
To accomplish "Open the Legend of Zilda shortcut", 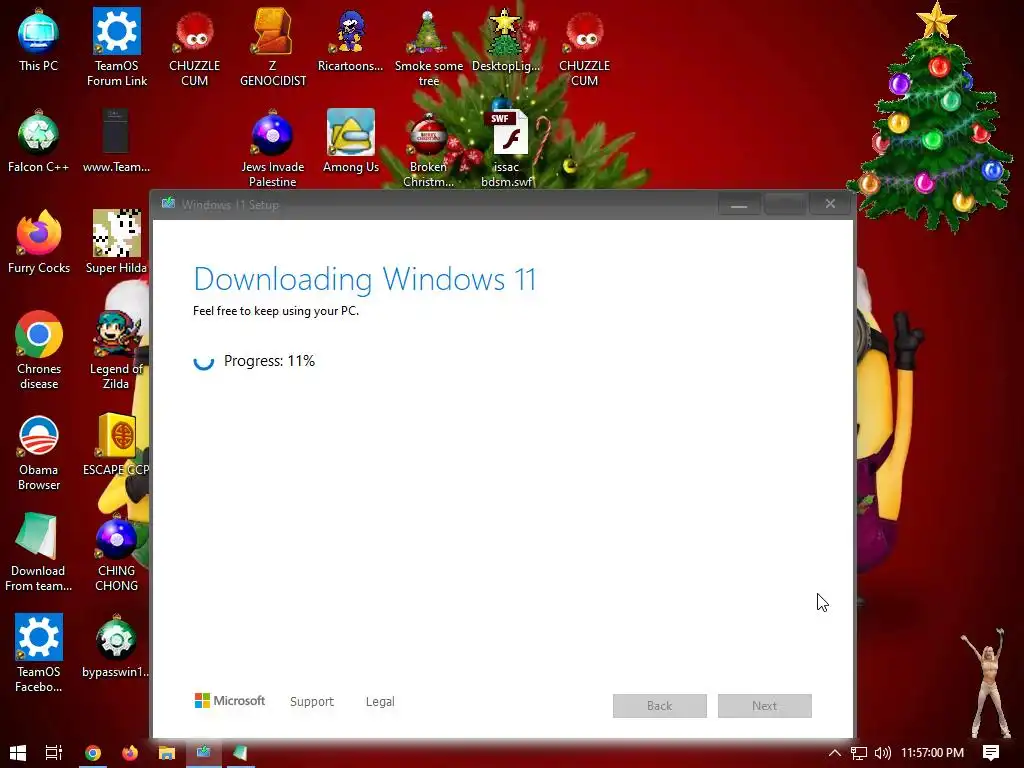I will tap(116, 351).
